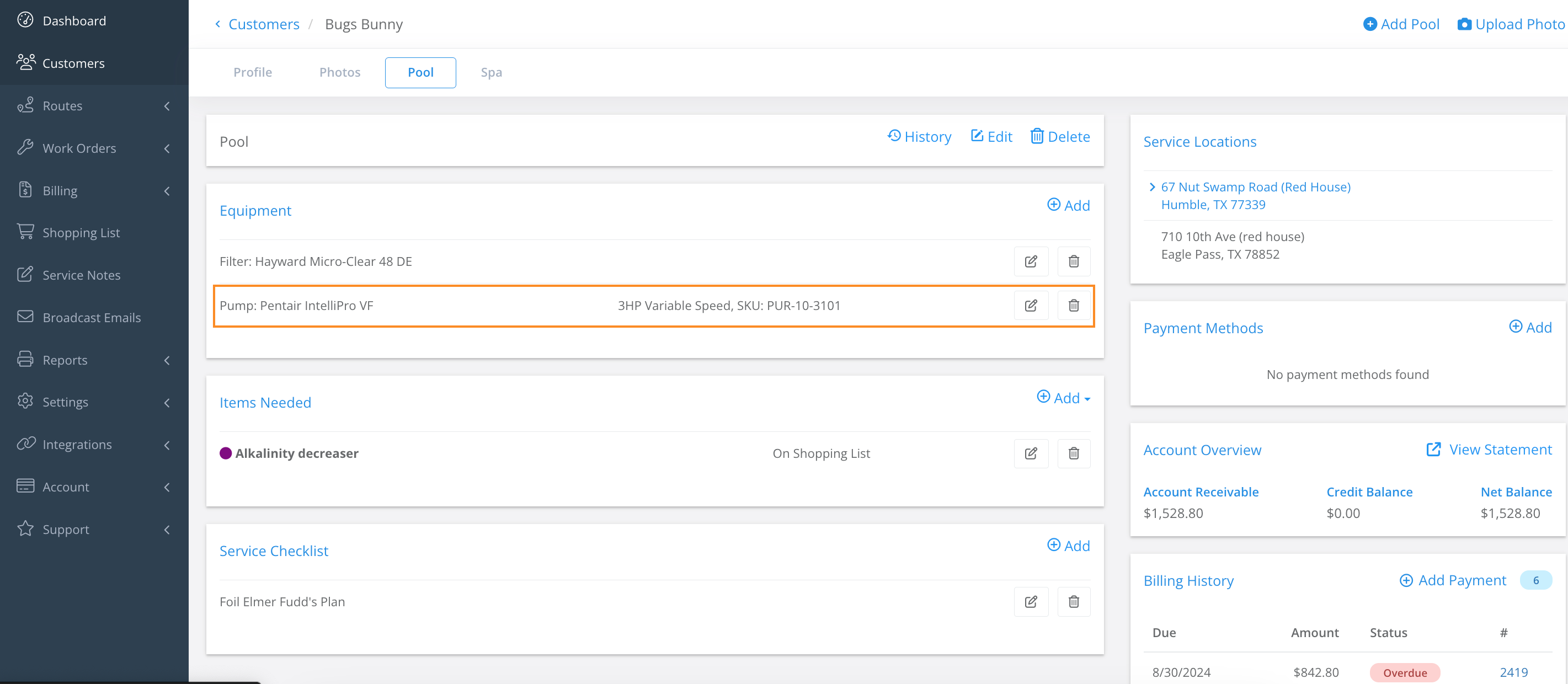The width and height of the screenshot is (1568, 684).
Task: Select the 710 10th Ave service location
Action: coord(1233,245)
